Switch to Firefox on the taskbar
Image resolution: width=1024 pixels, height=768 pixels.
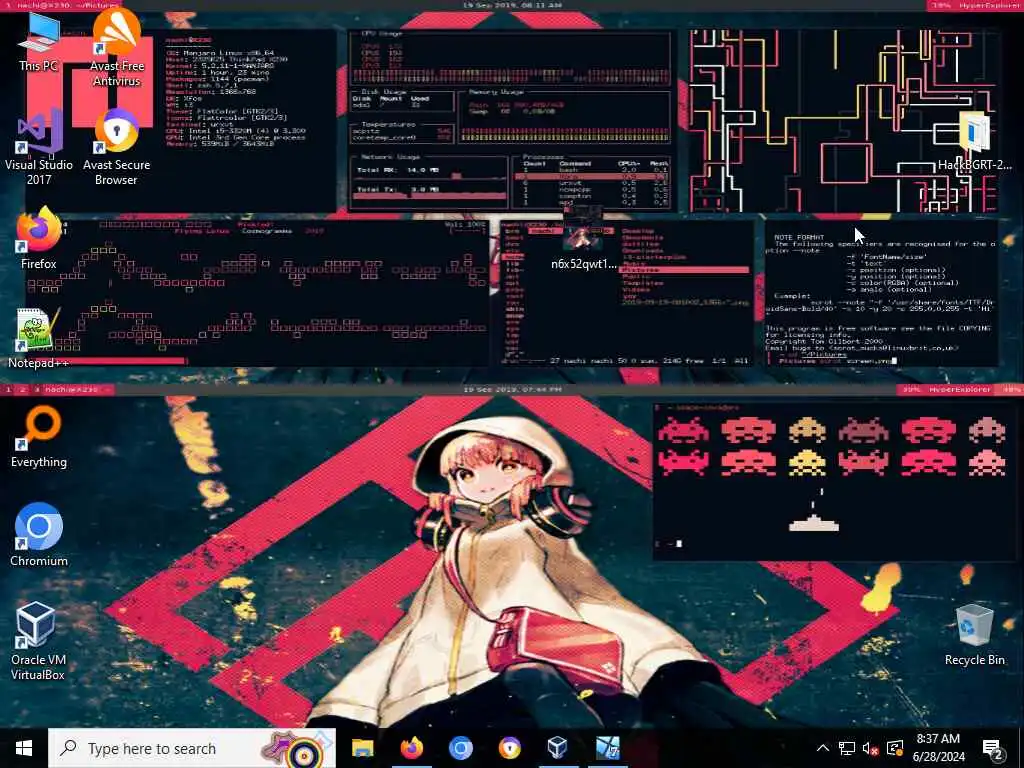[411, 748]
